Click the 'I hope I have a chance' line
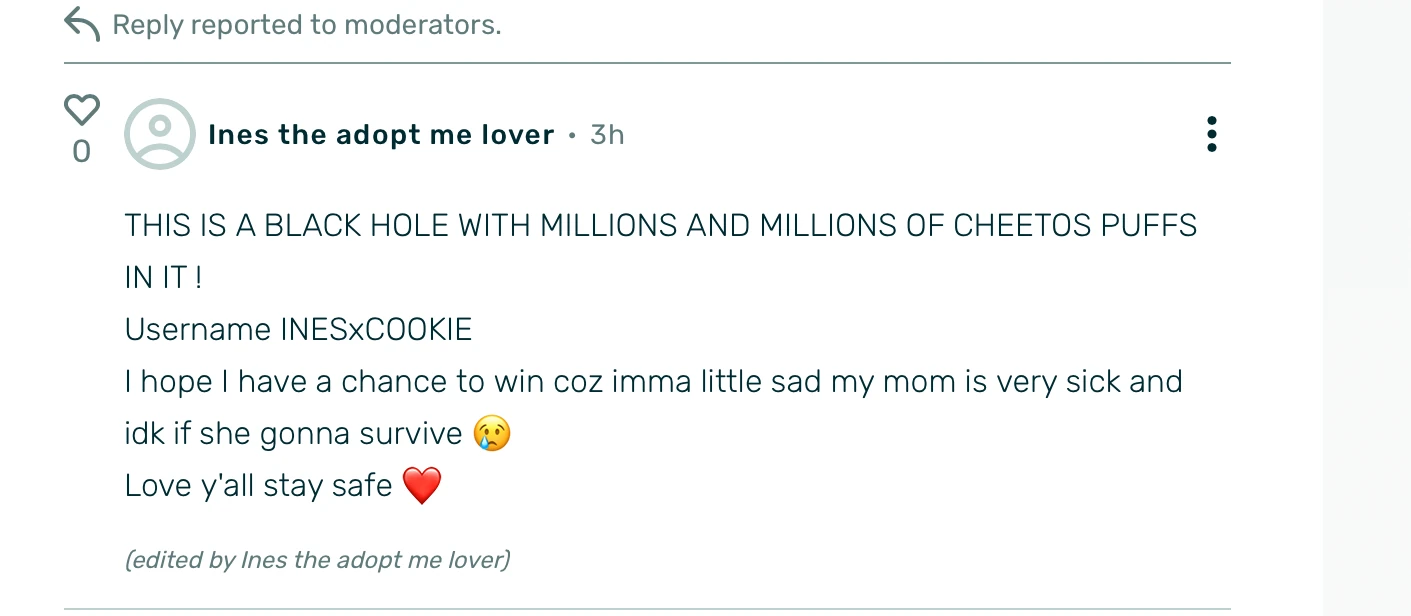1411x616 pixels. (x=653, y=382)
